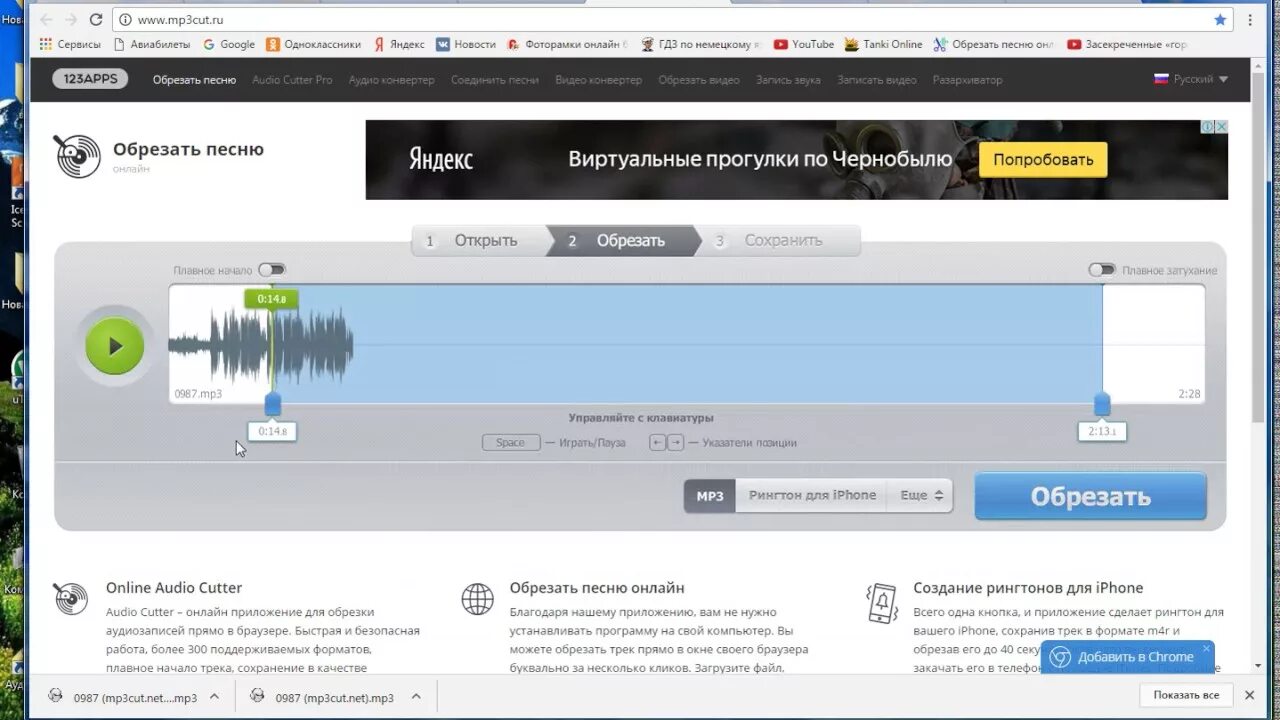Open the Обрезать песню онлайн bookmark
1280x720 pixels.
[x=994, y=44]
